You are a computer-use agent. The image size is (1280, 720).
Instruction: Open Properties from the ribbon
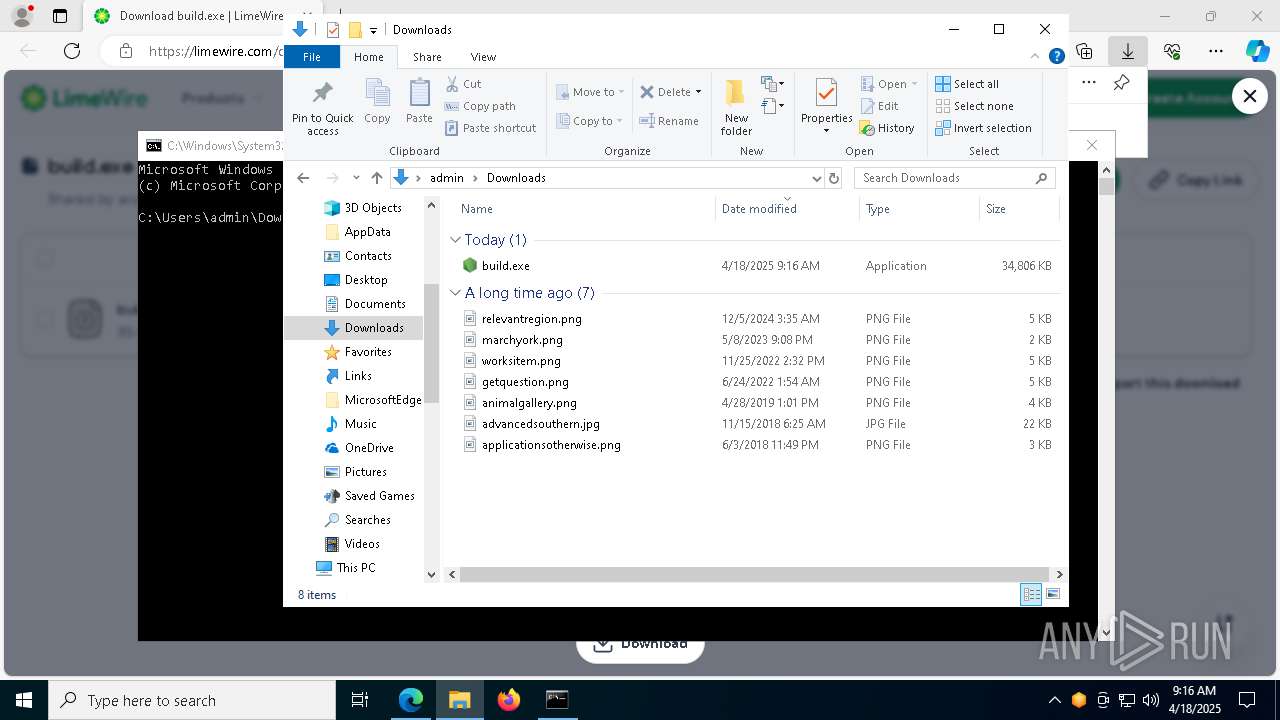pyautogui.click(x=826, y=108)
